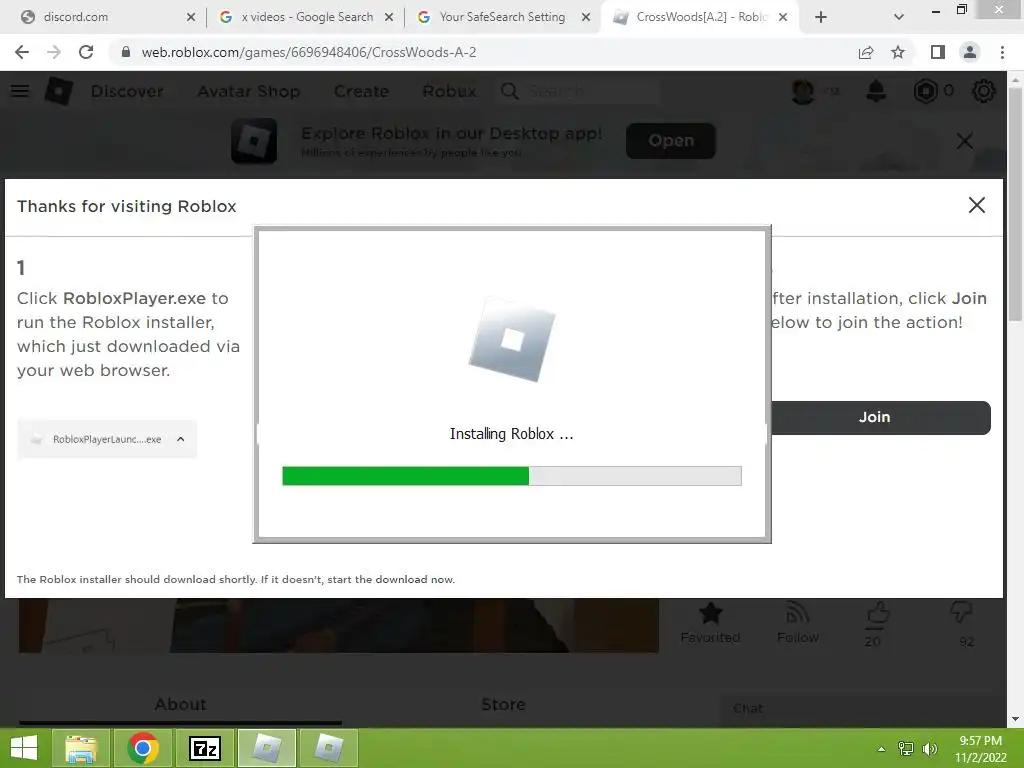Image resolution: width=1024 pixels, height=768 pixels.
Task: Switch to the discord.com tab
Action: tap(108, 17)
